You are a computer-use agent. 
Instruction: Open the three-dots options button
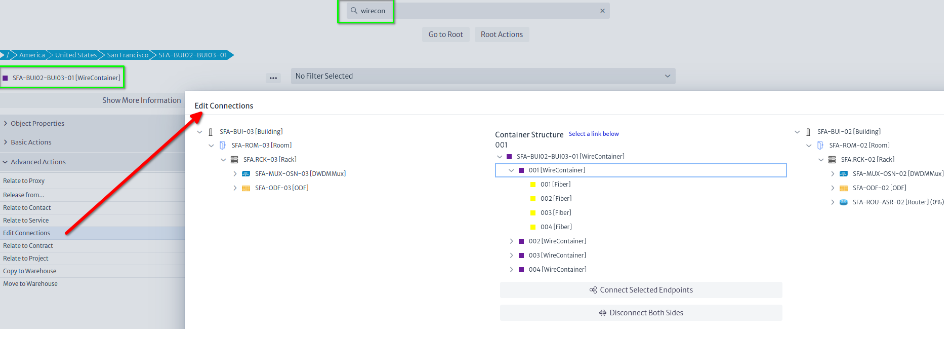tap(273, 78)
